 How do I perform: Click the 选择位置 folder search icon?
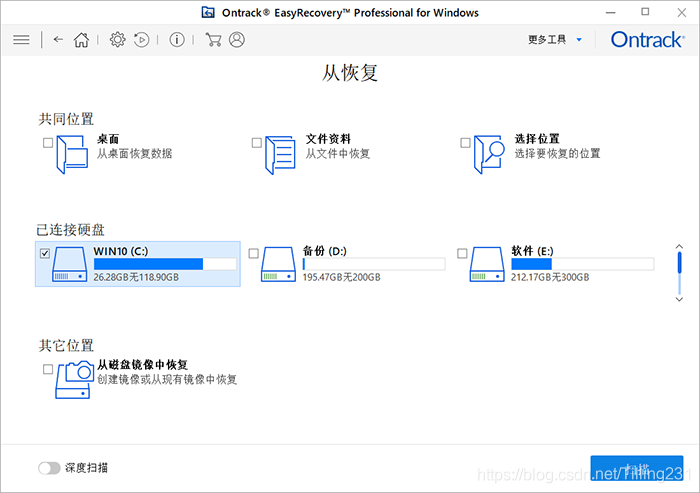489,155
